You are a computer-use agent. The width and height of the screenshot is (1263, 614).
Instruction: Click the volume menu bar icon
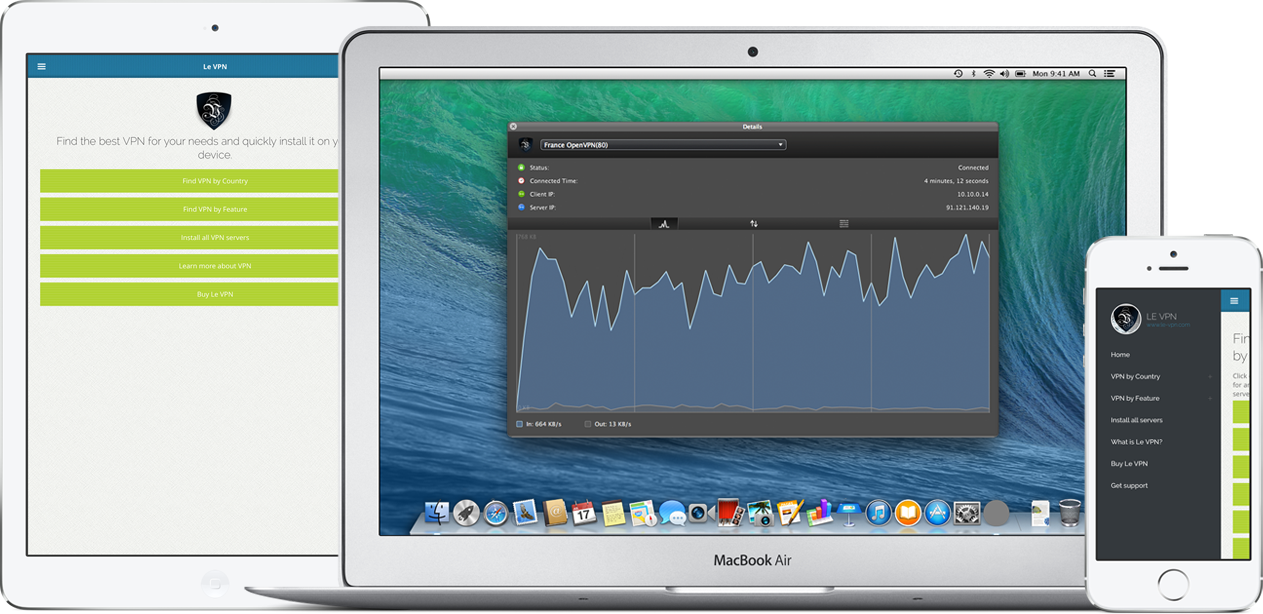click(1005, 73)
